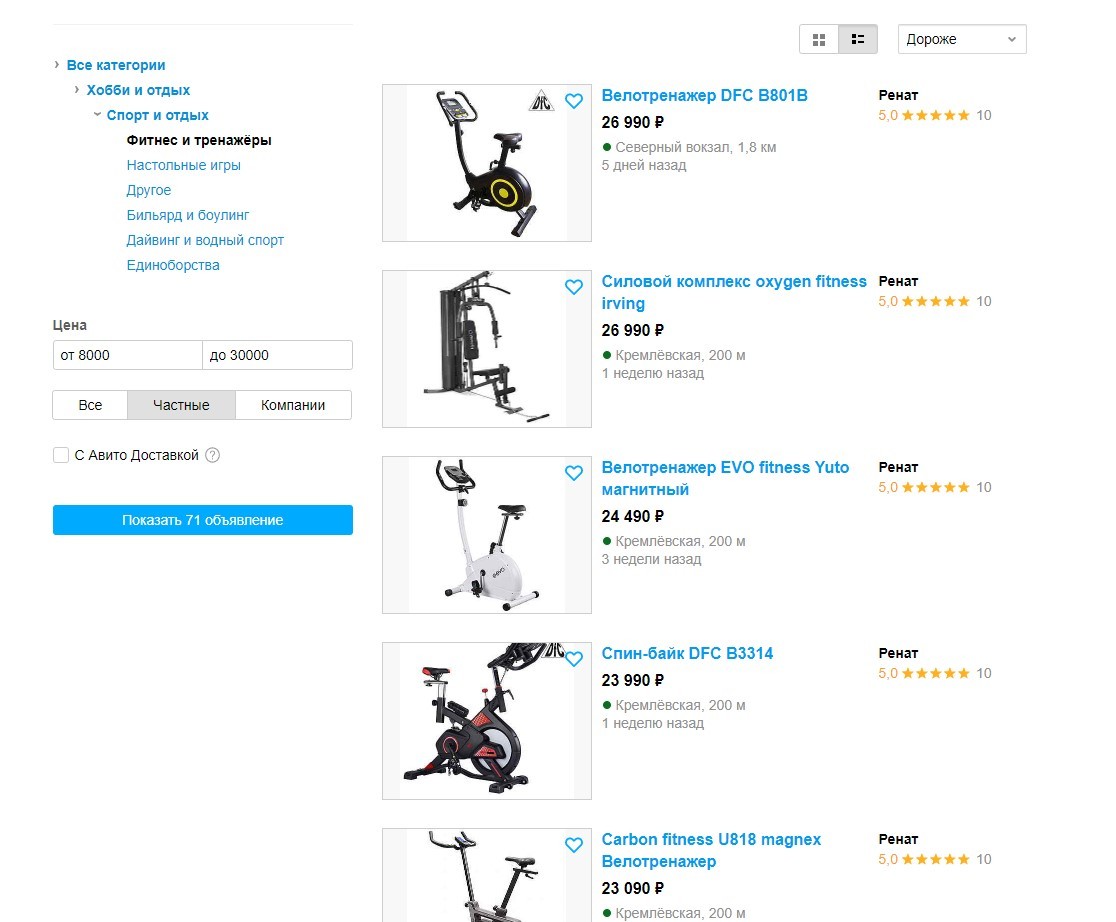Open the Авито Доставка help question icon
The width and height of the screenshot is (1116, 922).
click(212, 455)
